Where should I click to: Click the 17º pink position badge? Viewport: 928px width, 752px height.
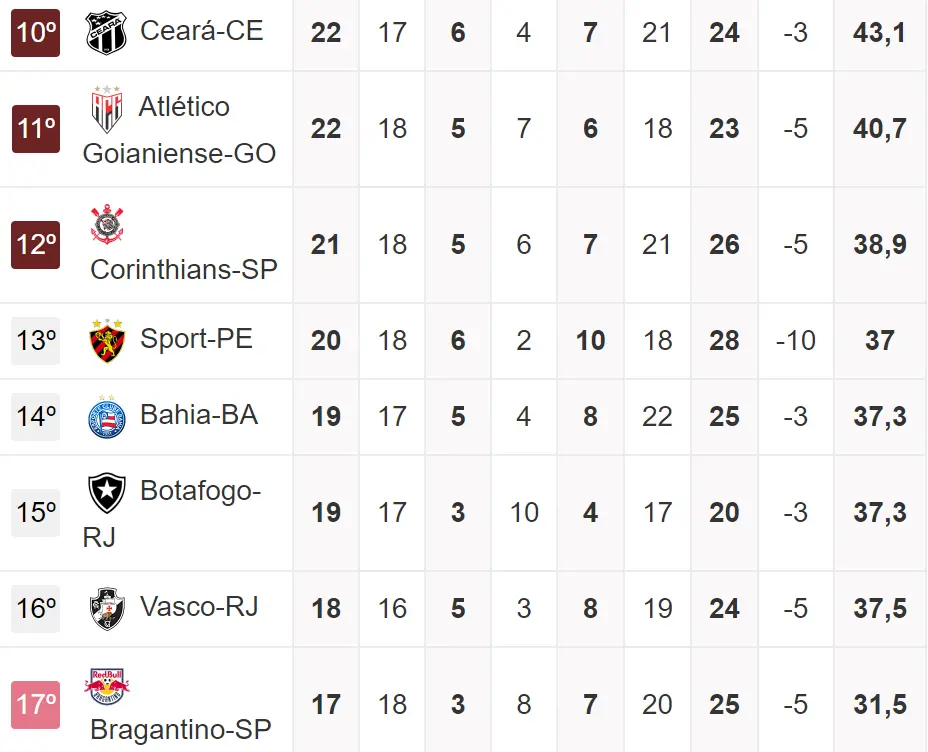click(x=36, y=704)
